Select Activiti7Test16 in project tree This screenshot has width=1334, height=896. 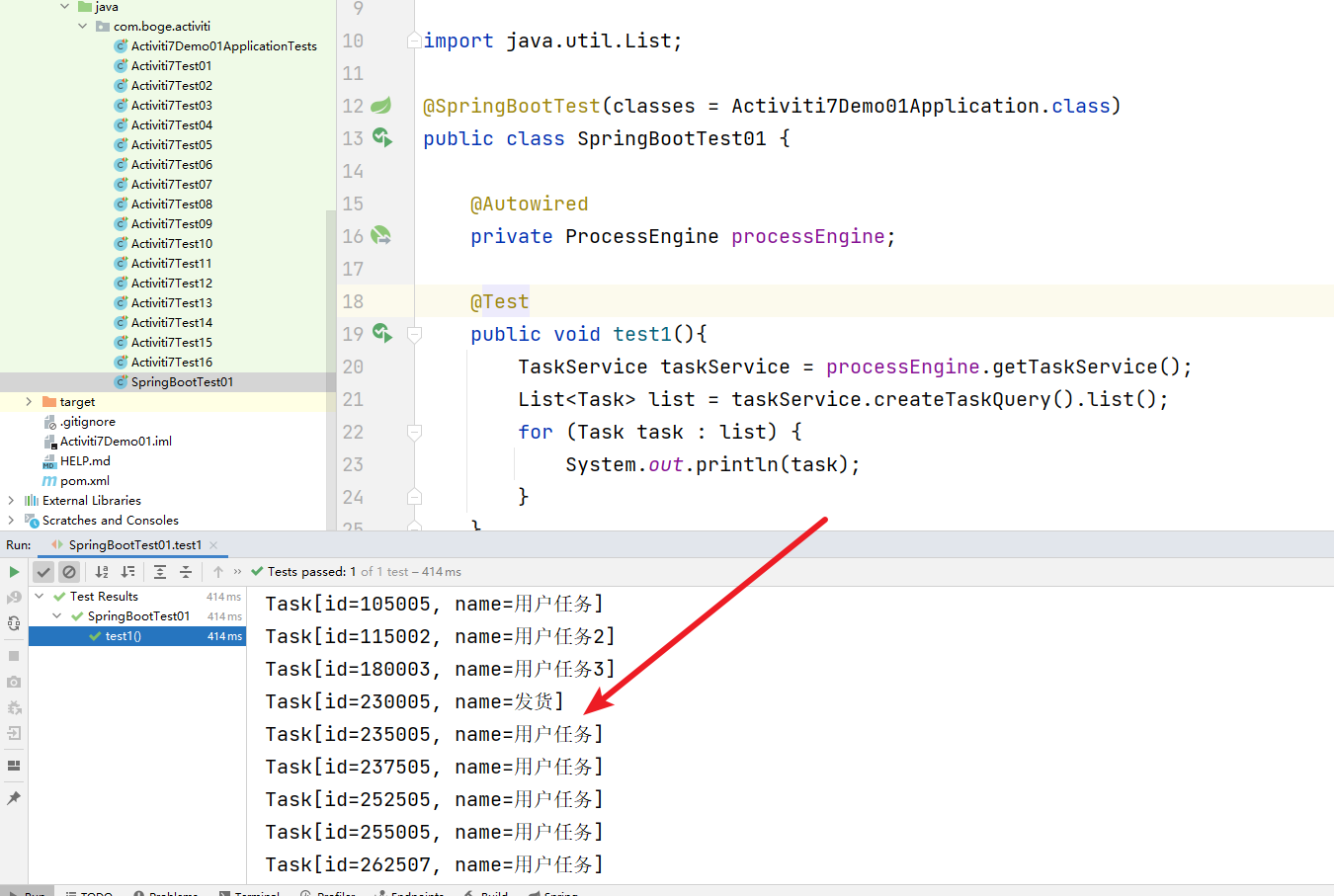171,363
